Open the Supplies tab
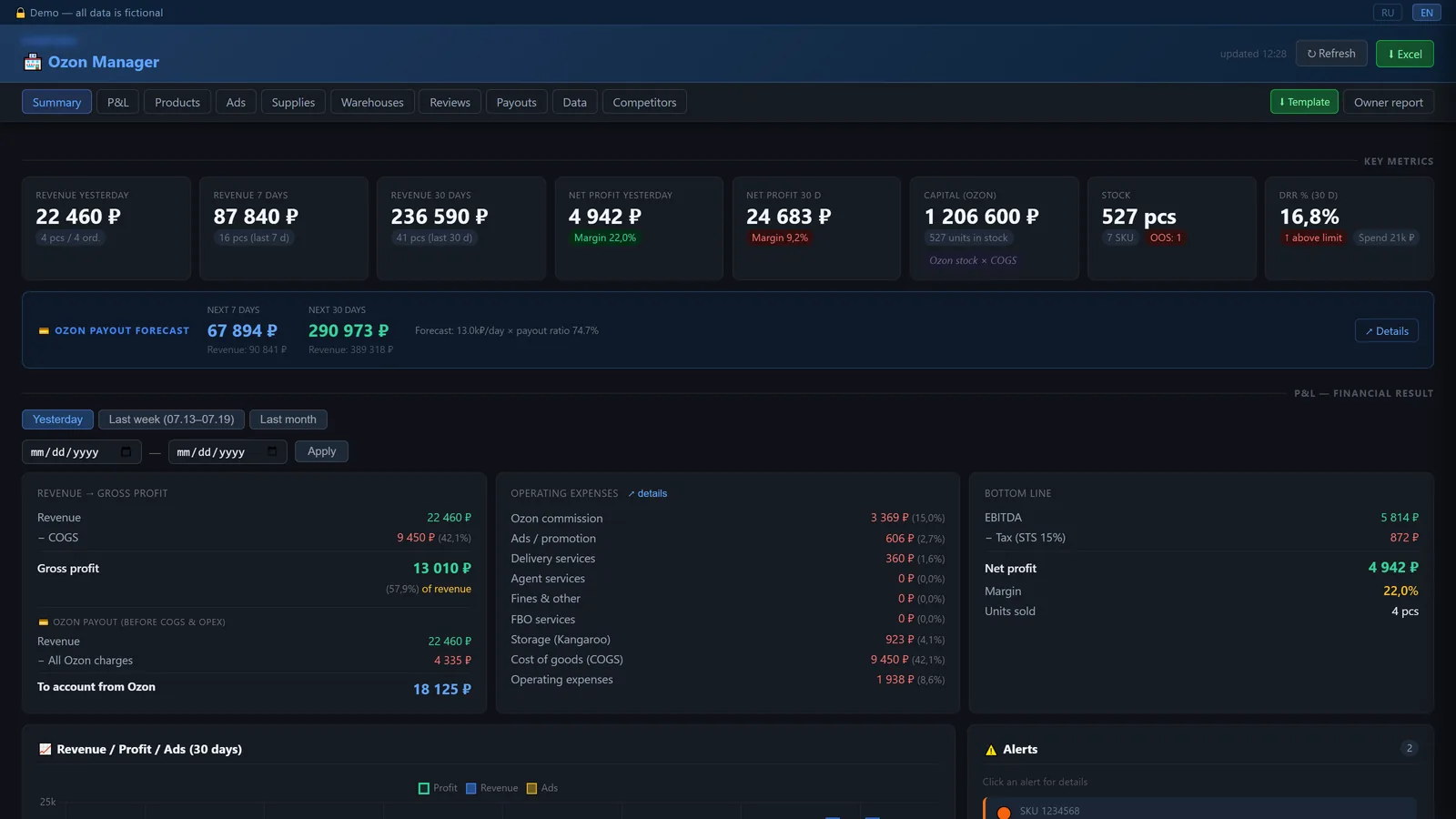1456x819 pixels. pyautogui.click(x=293, y=102)
